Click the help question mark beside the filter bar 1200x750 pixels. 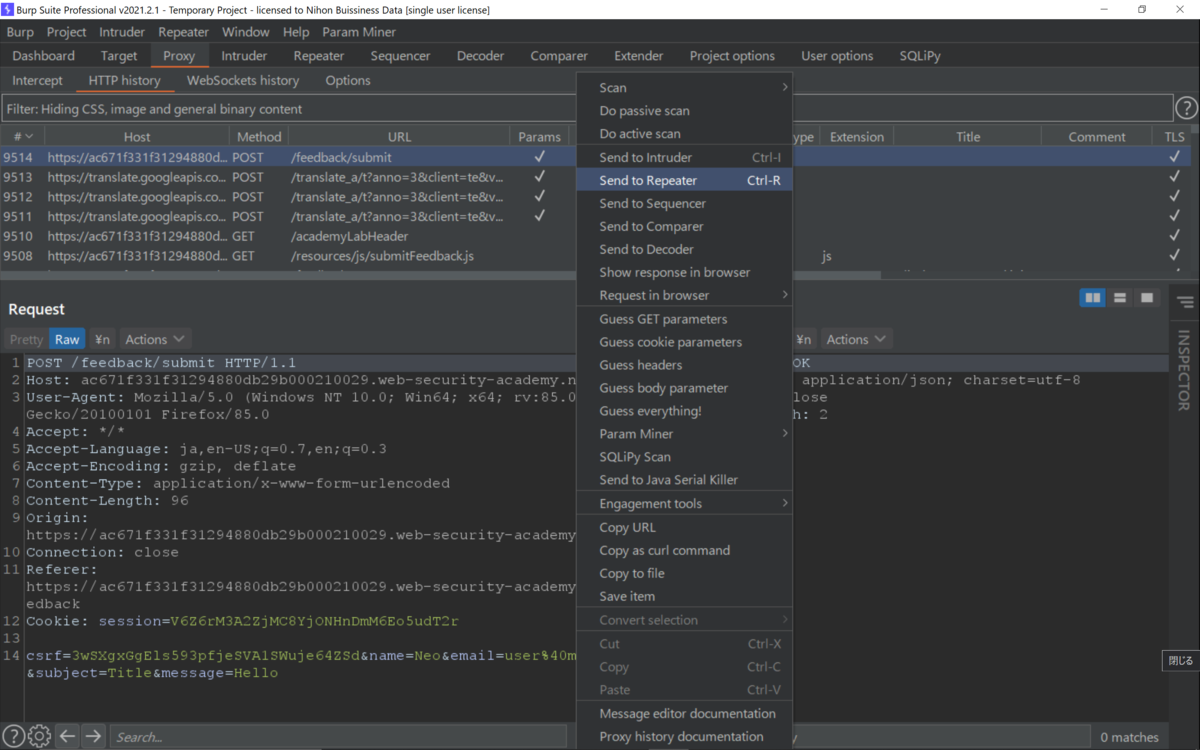(x=1187, y=108)
